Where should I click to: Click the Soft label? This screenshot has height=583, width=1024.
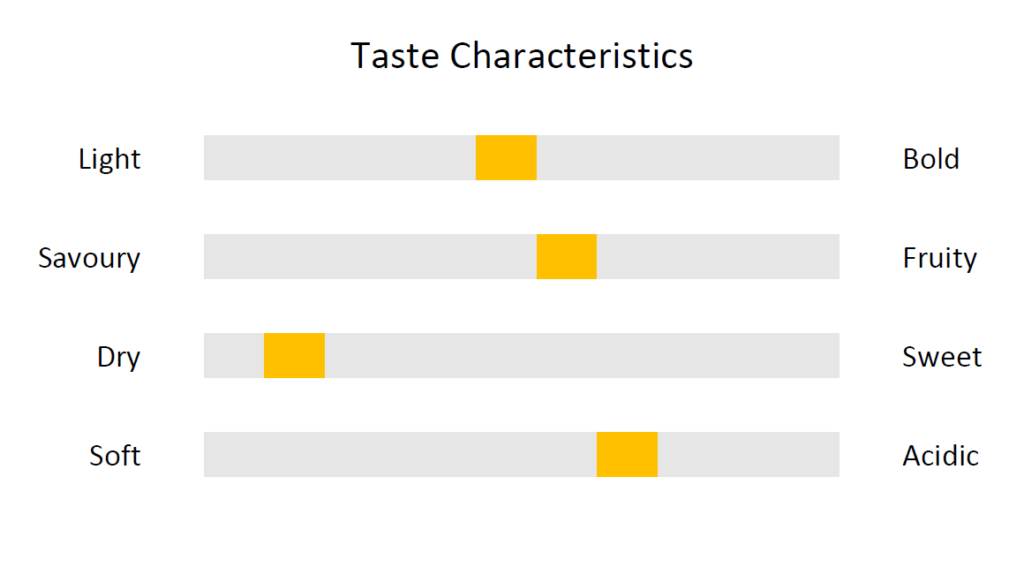115,456
